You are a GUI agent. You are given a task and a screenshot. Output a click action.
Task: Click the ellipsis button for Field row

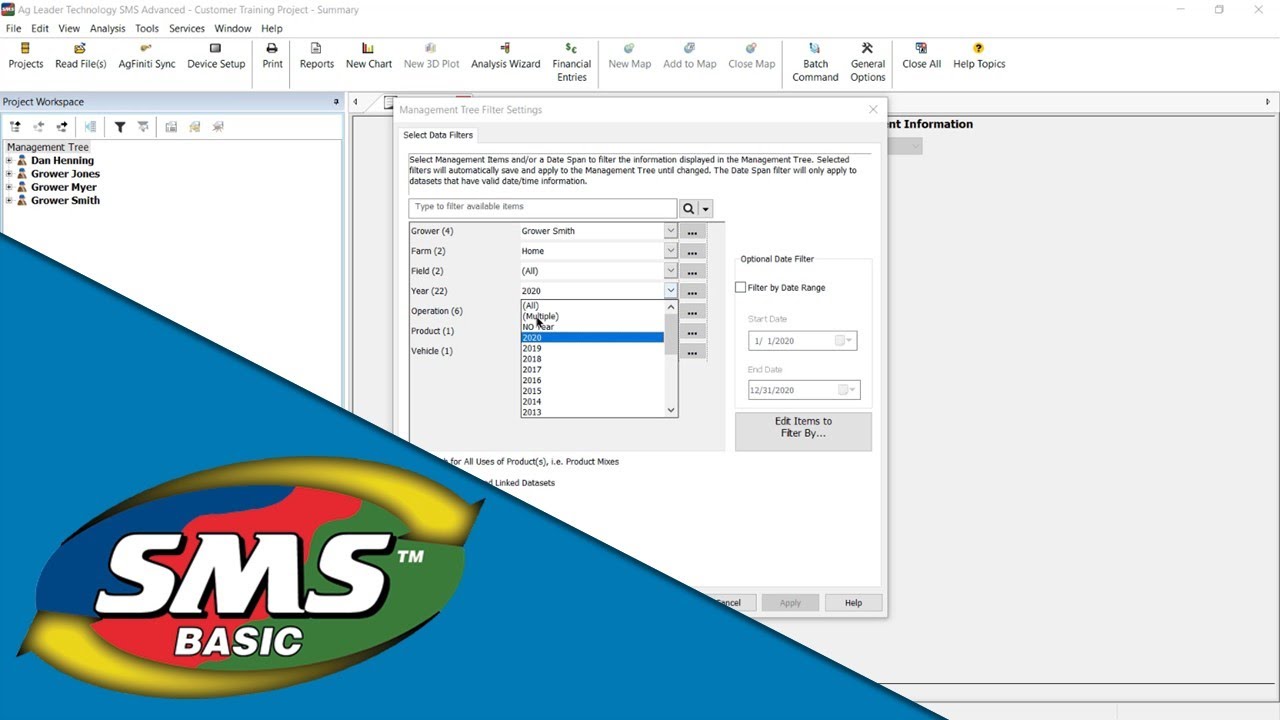(692, 272)
